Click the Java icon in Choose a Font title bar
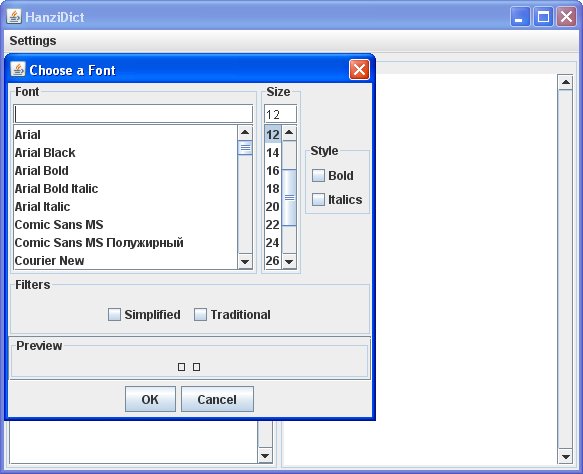This screenshot has width=583, height=474. [x=18, y=69]
